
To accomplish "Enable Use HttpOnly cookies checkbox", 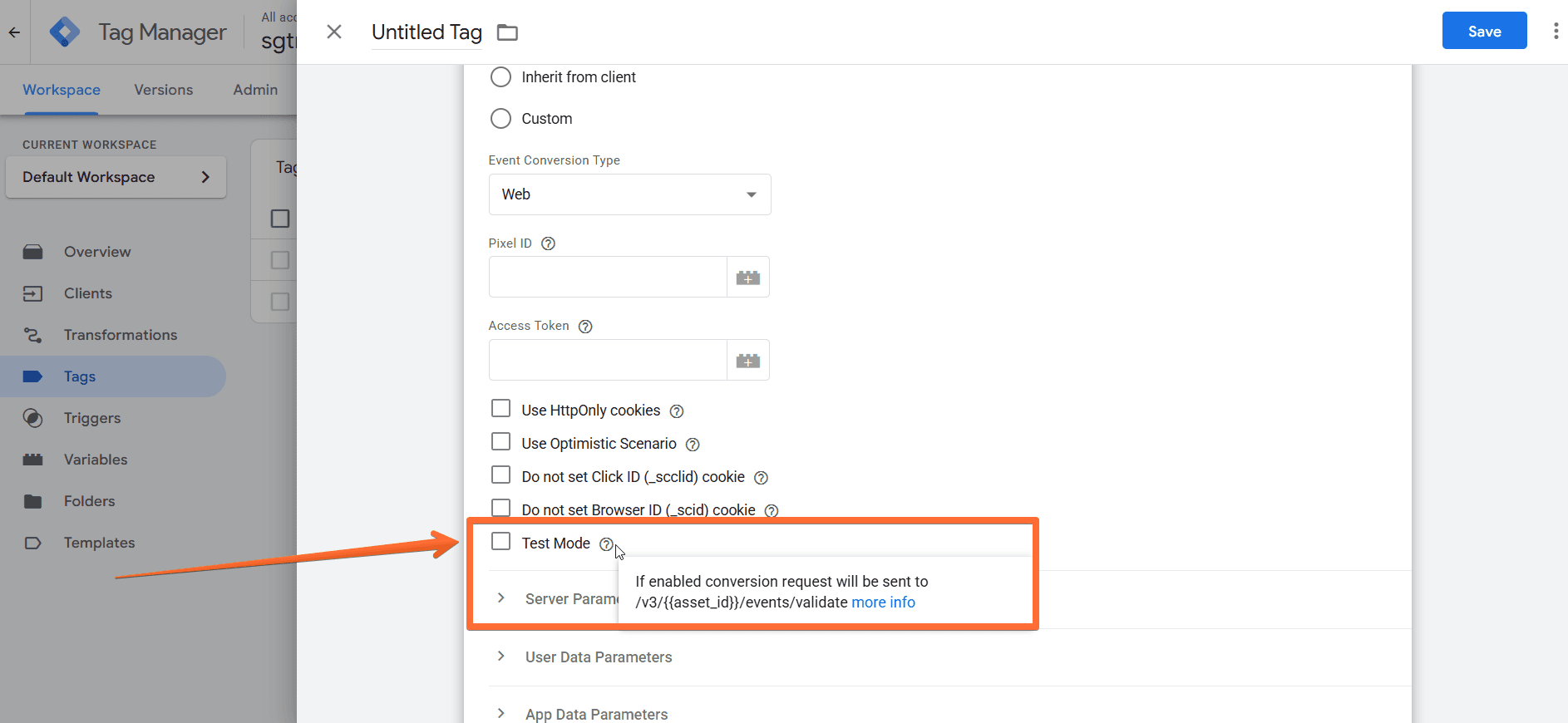I will [x=500, y=409].
